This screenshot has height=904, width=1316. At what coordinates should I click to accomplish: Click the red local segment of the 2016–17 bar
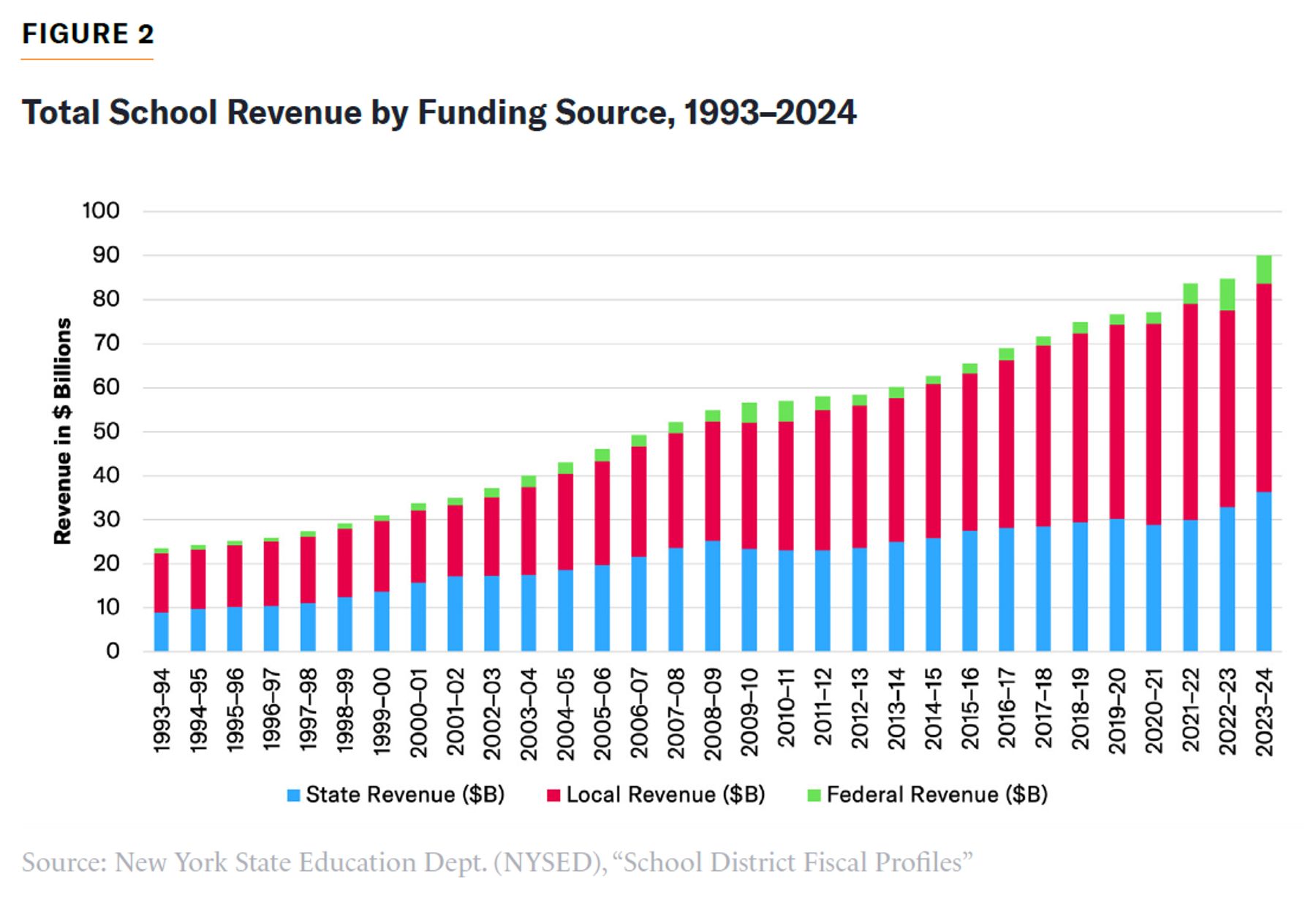pyautogui.click(x=1006, y=444)
